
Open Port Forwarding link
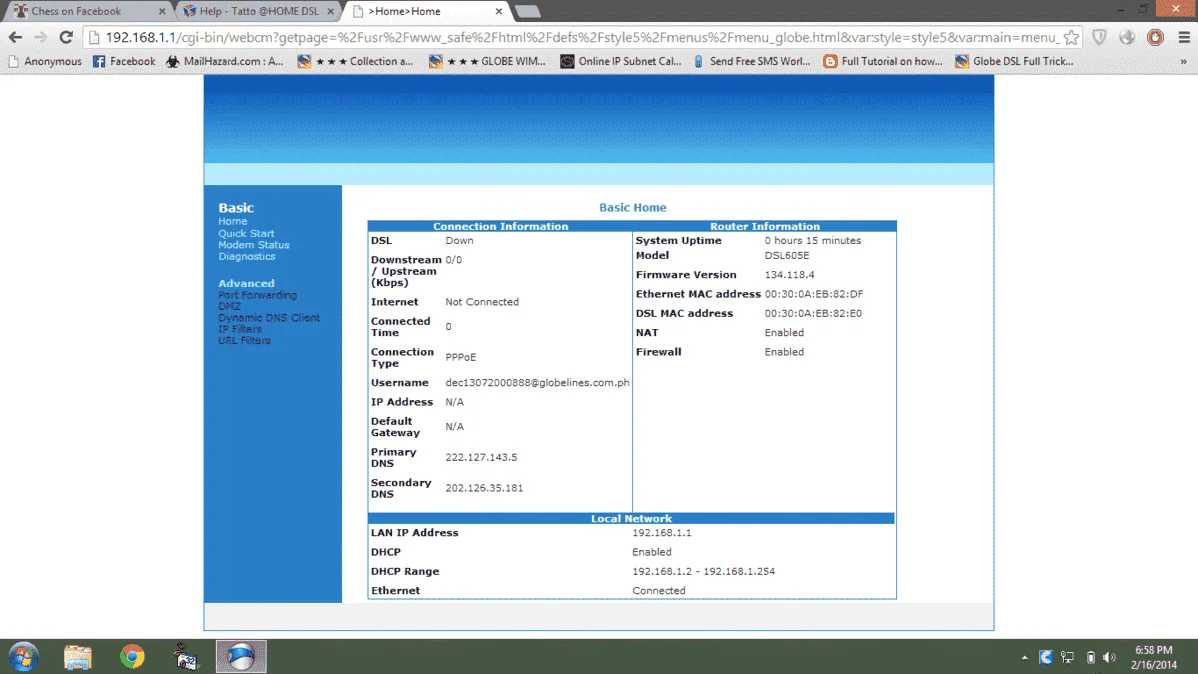257,294
